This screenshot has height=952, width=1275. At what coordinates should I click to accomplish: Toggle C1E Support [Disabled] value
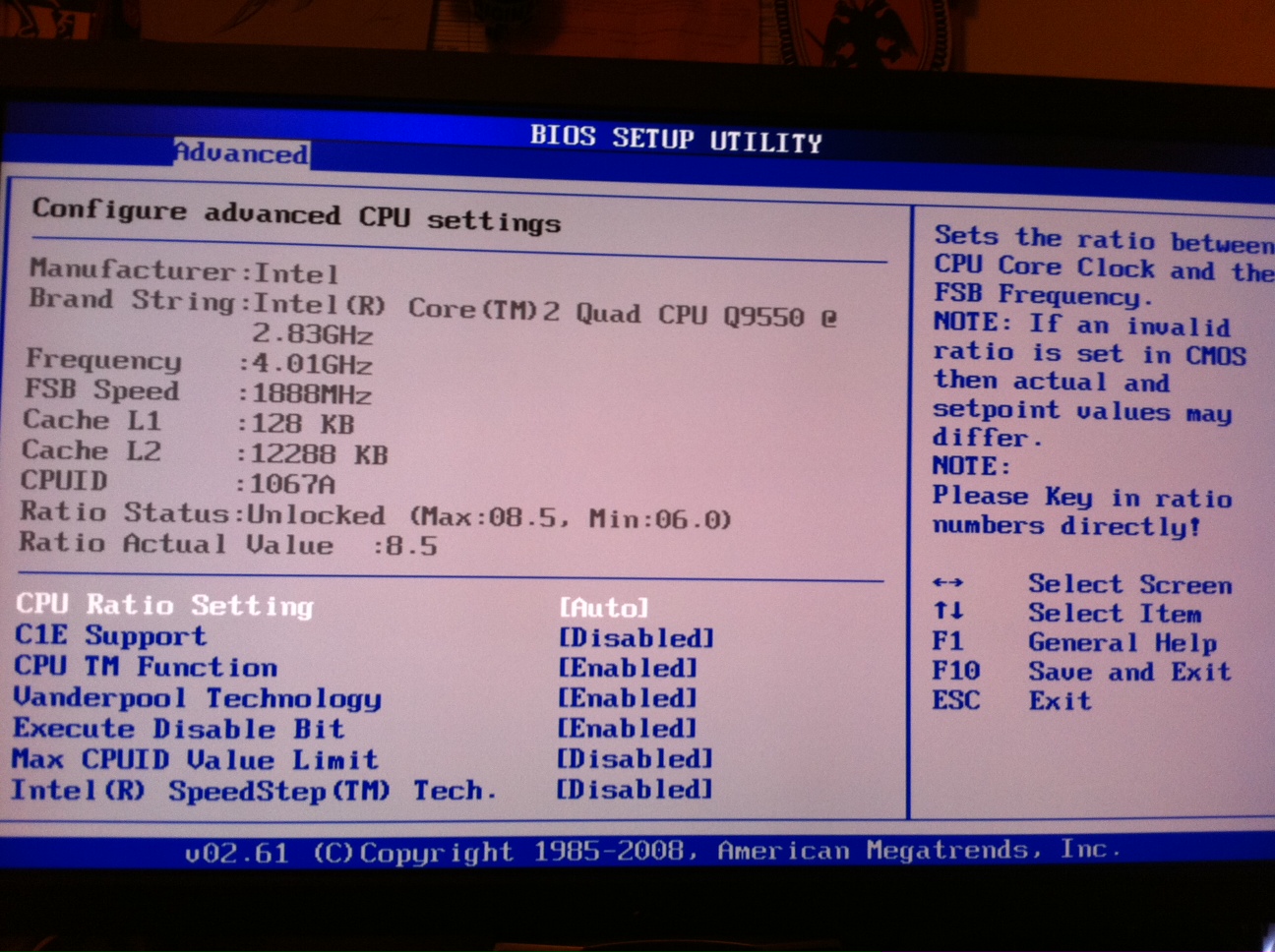(636, 638)
